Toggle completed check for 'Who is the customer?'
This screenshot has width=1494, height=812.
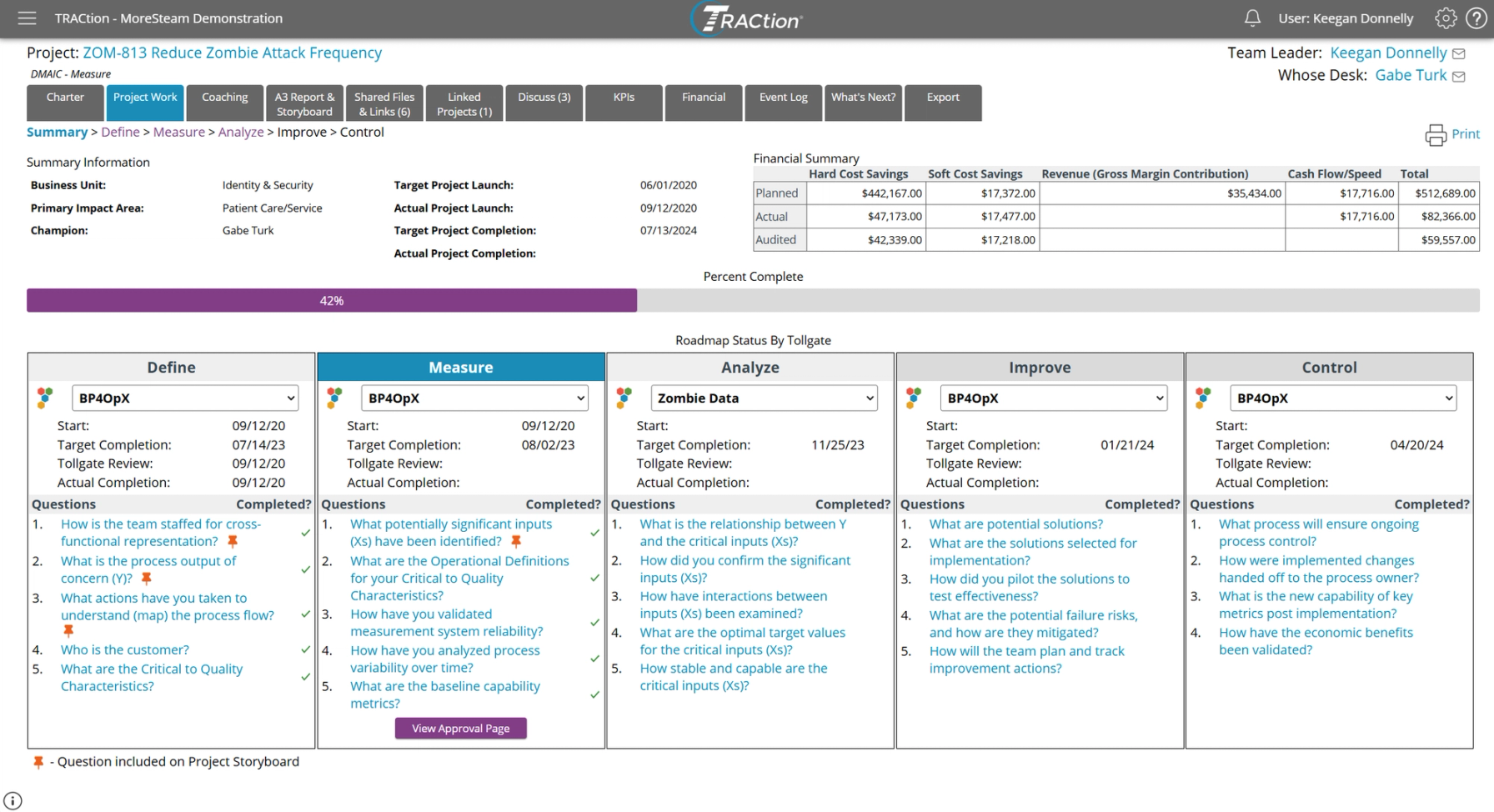point(305,649)
